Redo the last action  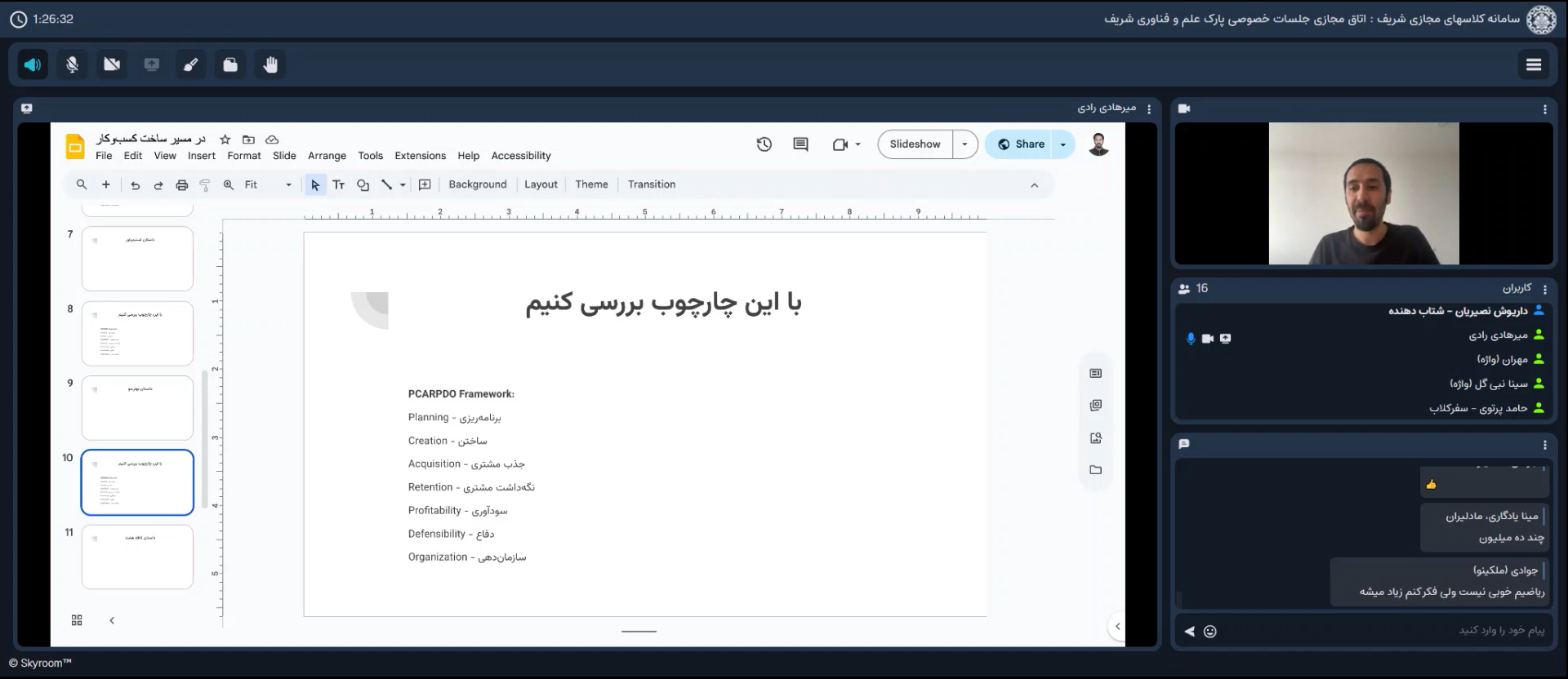[158, 185]
